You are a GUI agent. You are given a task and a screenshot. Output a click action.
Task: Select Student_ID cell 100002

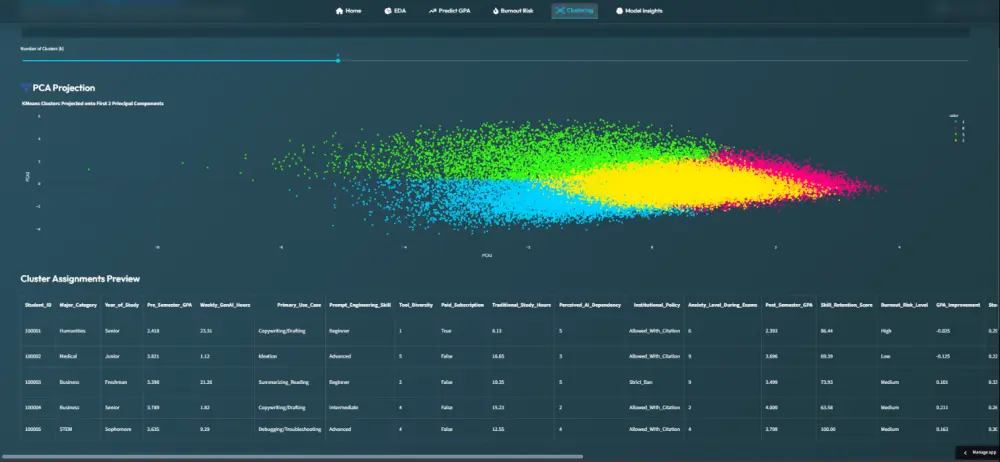coord(32,357)
